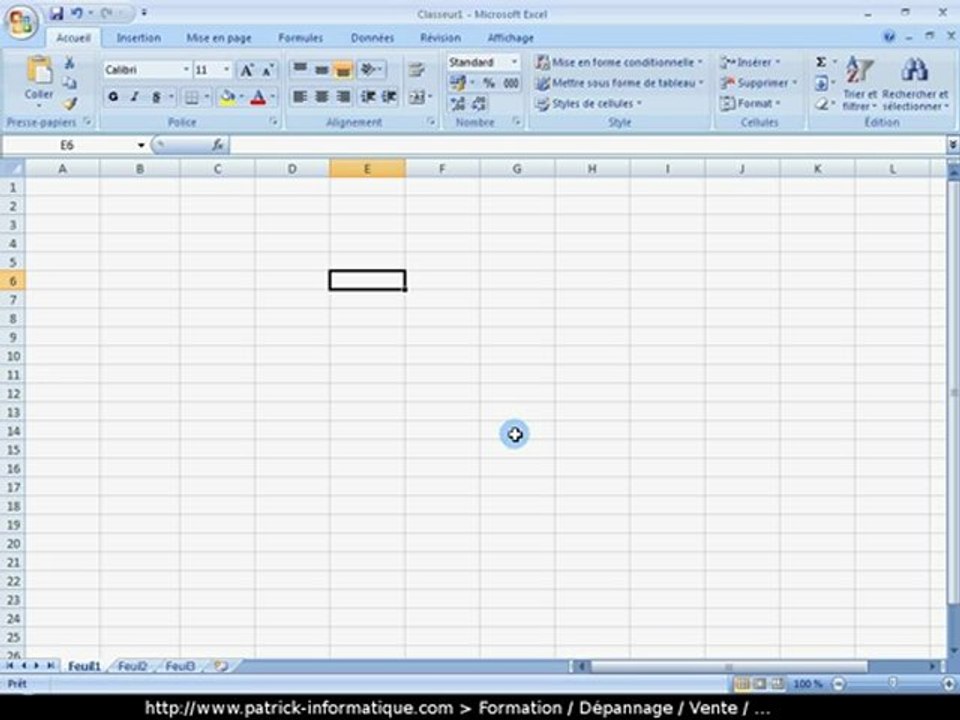
Task: Activate the format painter brush icon
Action: click(69, 103)
